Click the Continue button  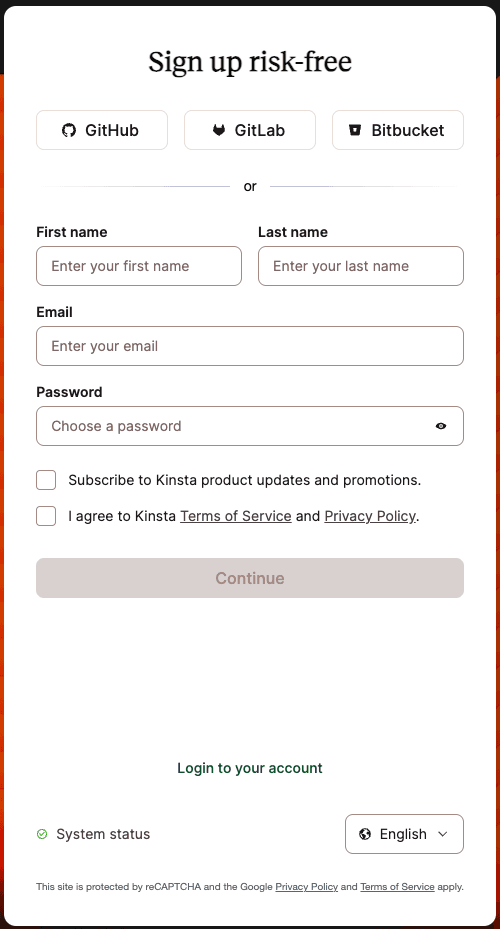point(250,578)
